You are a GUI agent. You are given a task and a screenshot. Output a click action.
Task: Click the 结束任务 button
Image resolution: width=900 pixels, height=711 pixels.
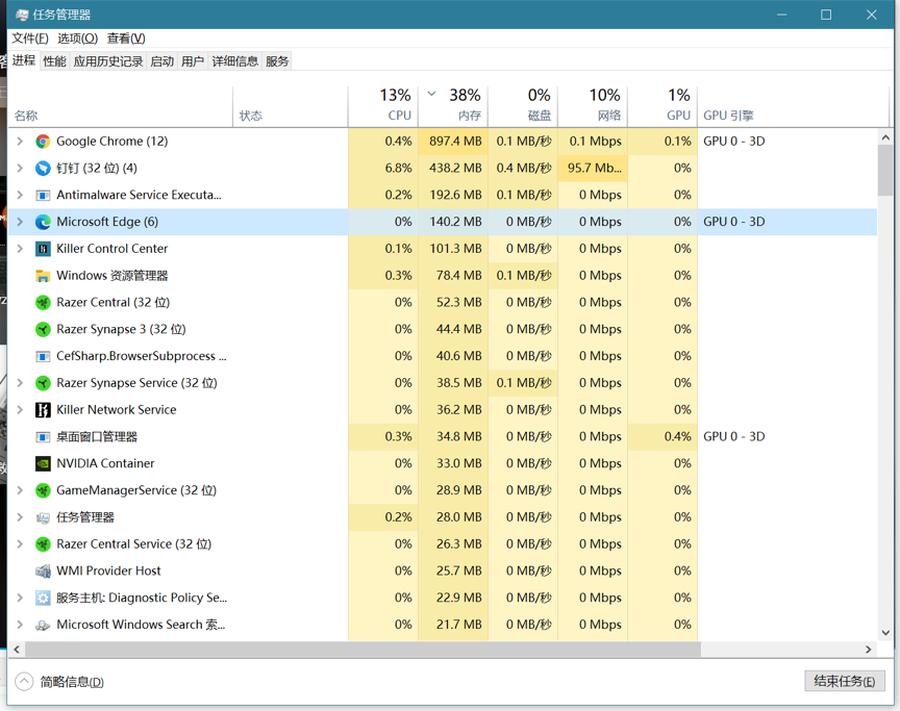[844, 680]
